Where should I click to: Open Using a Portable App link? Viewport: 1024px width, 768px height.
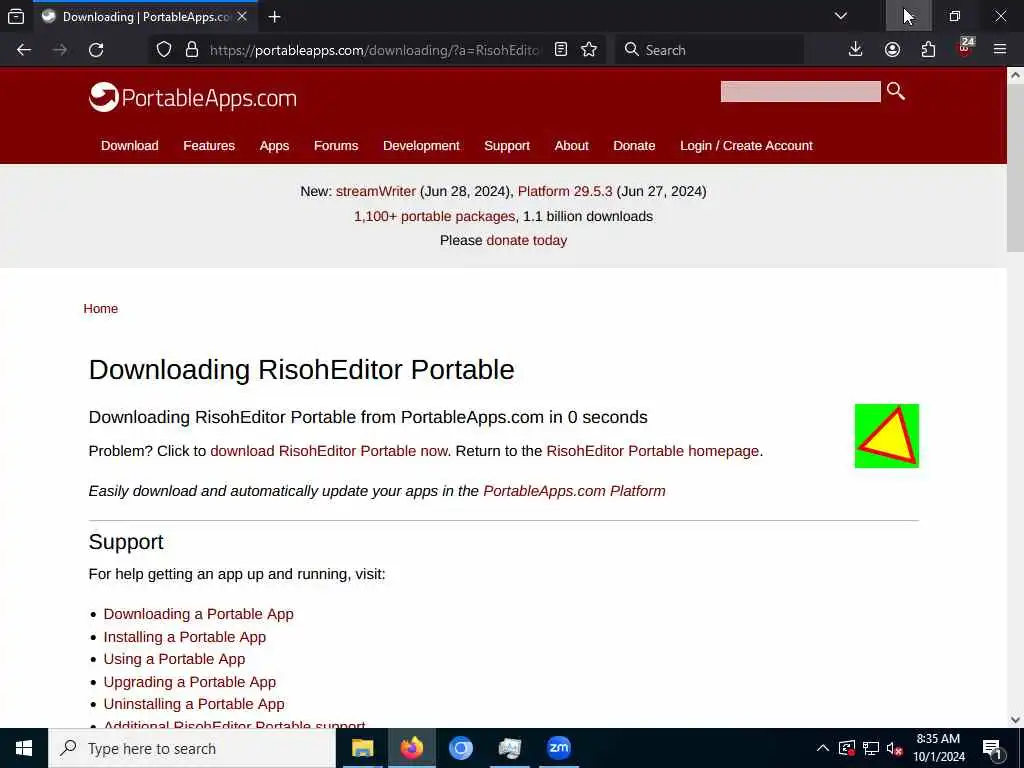[174, 659]
